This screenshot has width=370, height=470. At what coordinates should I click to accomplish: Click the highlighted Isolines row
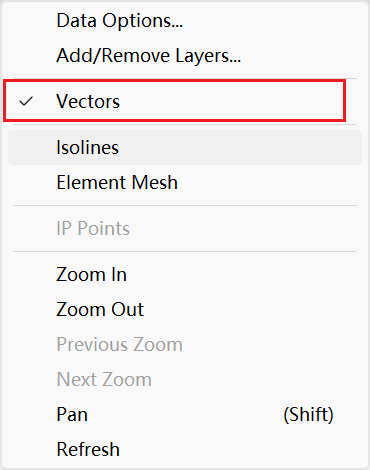185,147
